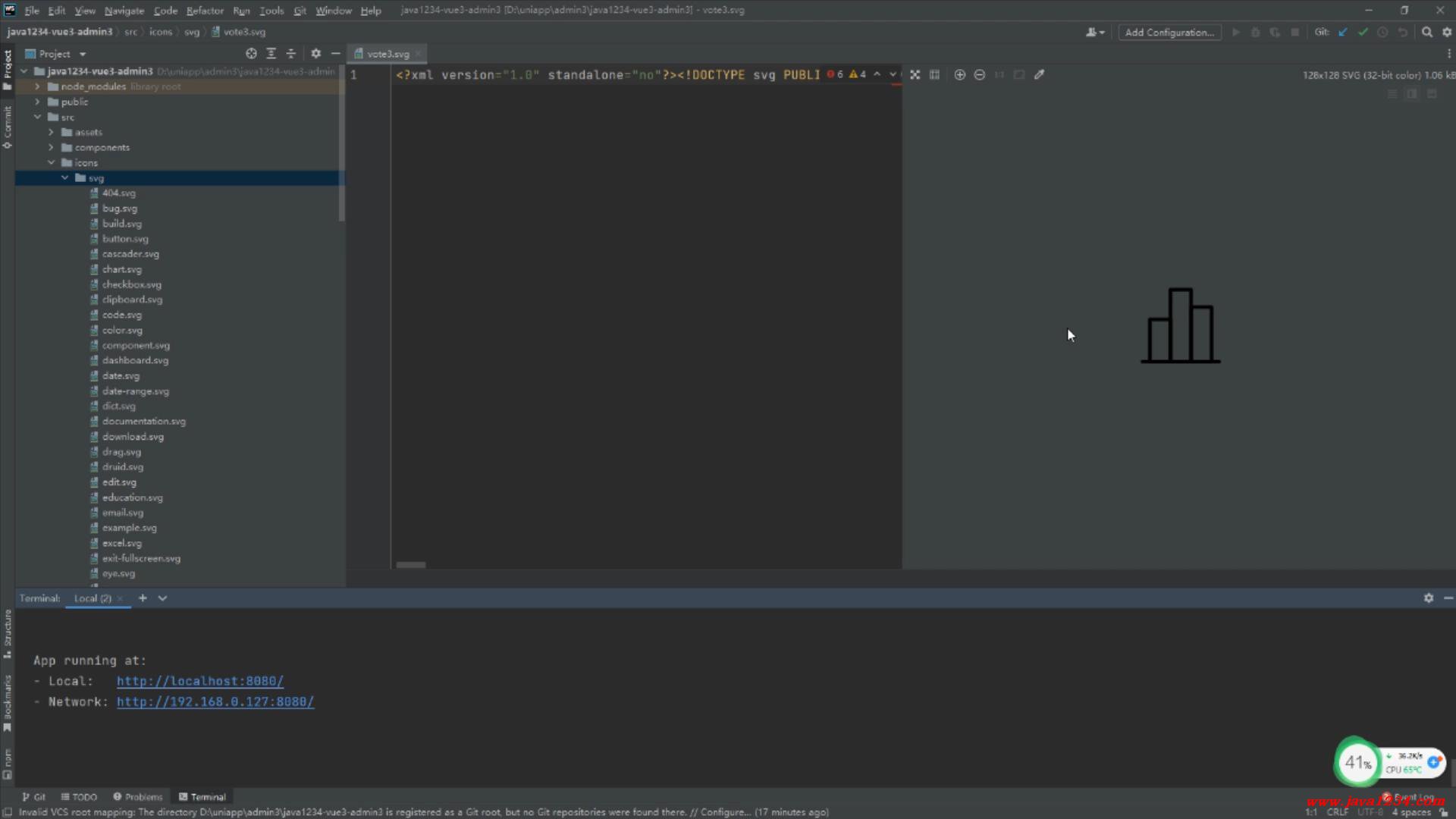Collapse the svg folder
Viewport: 1456px width, 819px height.
(x=64, y=177)
